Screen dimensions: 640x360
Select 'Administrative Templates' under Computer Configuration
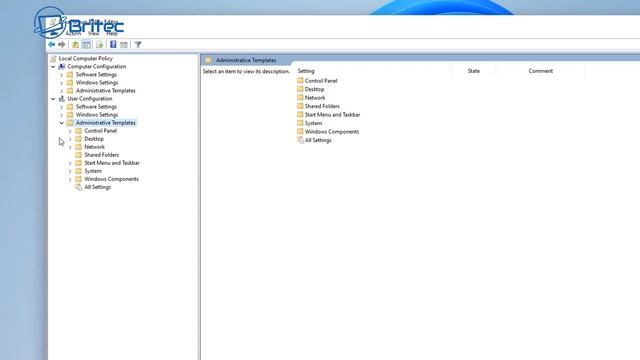(106, 91)
